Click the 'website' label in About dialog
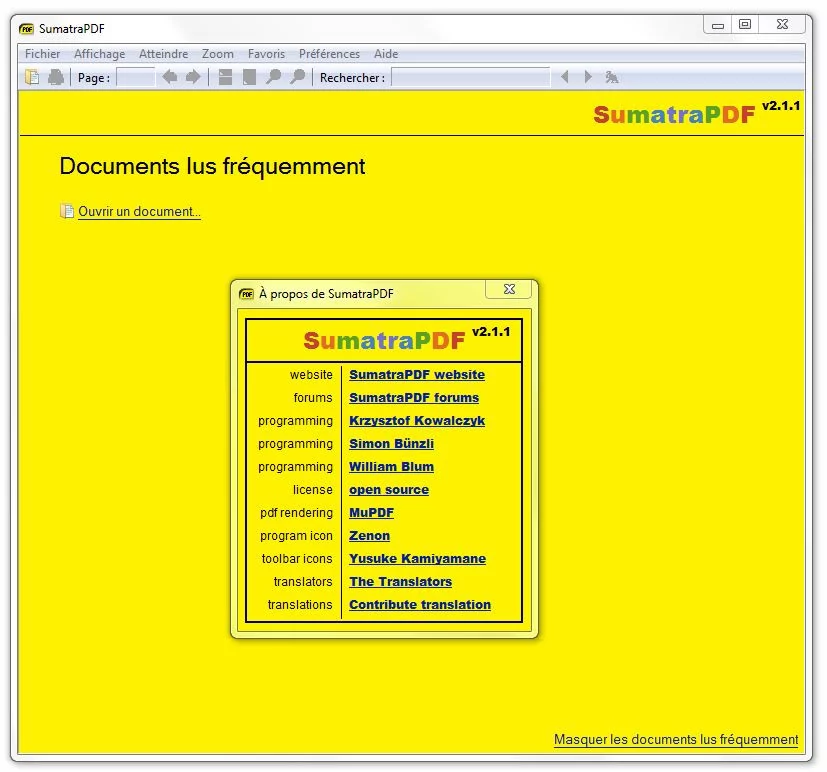The height and width of the screenshot is (772, 827). tap(311, 374)
